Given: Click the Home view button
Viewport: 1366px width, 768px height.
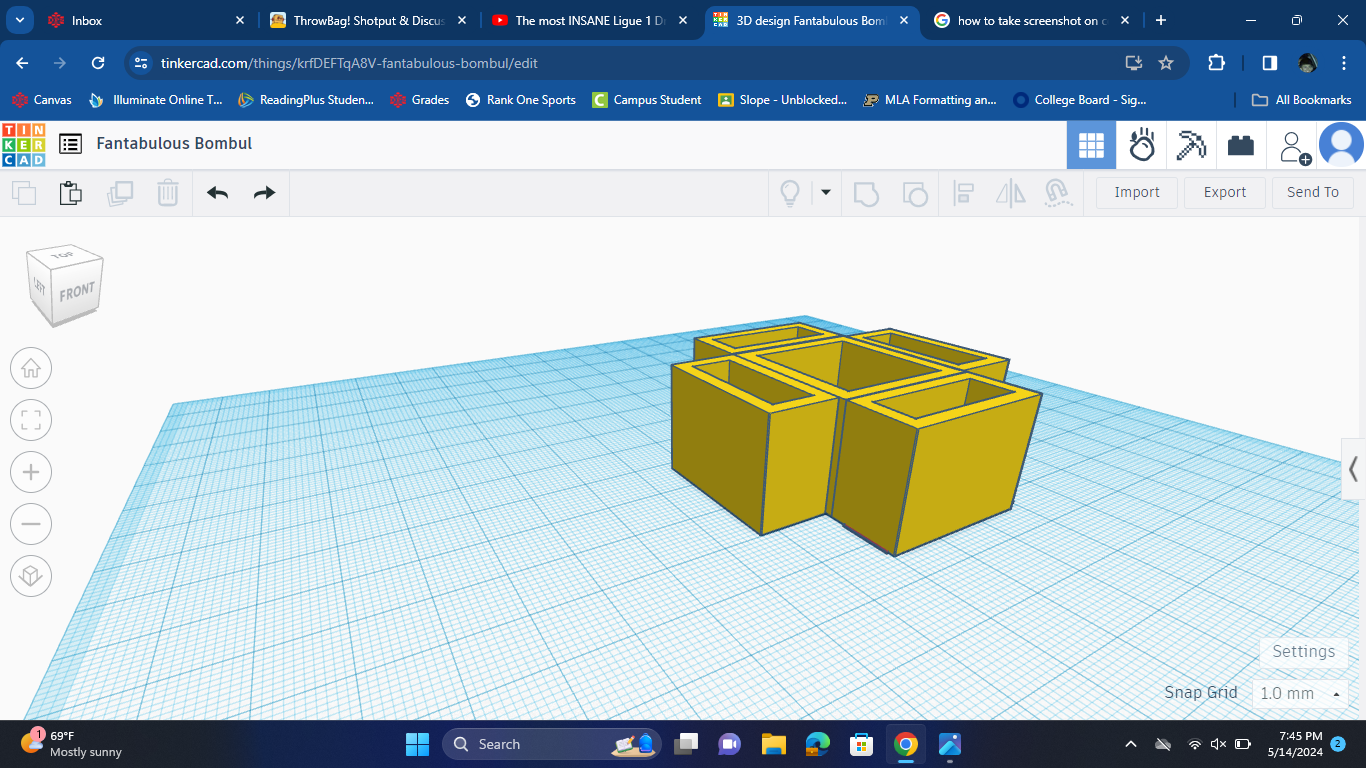Looking at the screenshot, I should [x=31, y=368].
